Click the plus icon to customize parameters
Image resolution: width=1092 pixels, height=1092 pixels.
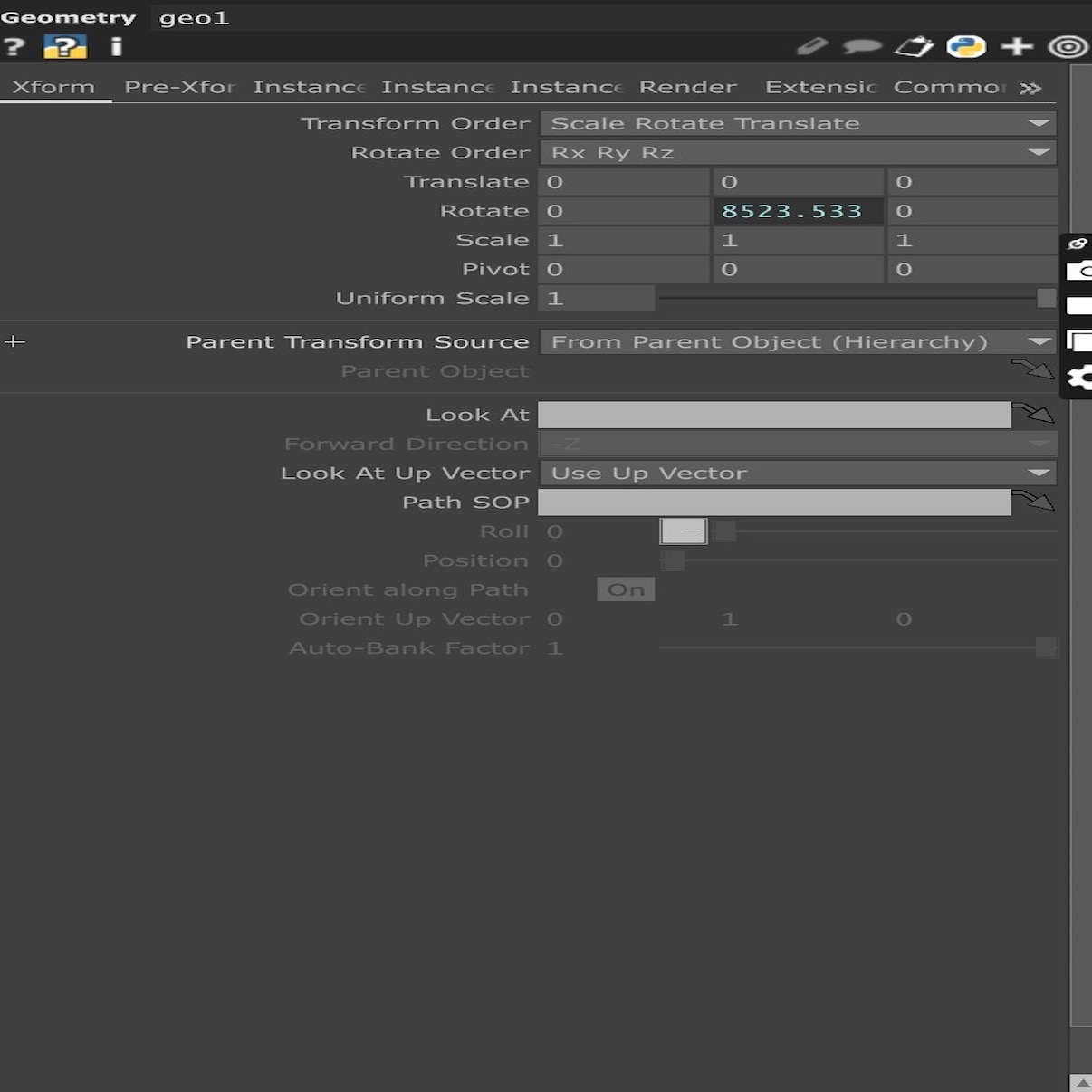1017,47
